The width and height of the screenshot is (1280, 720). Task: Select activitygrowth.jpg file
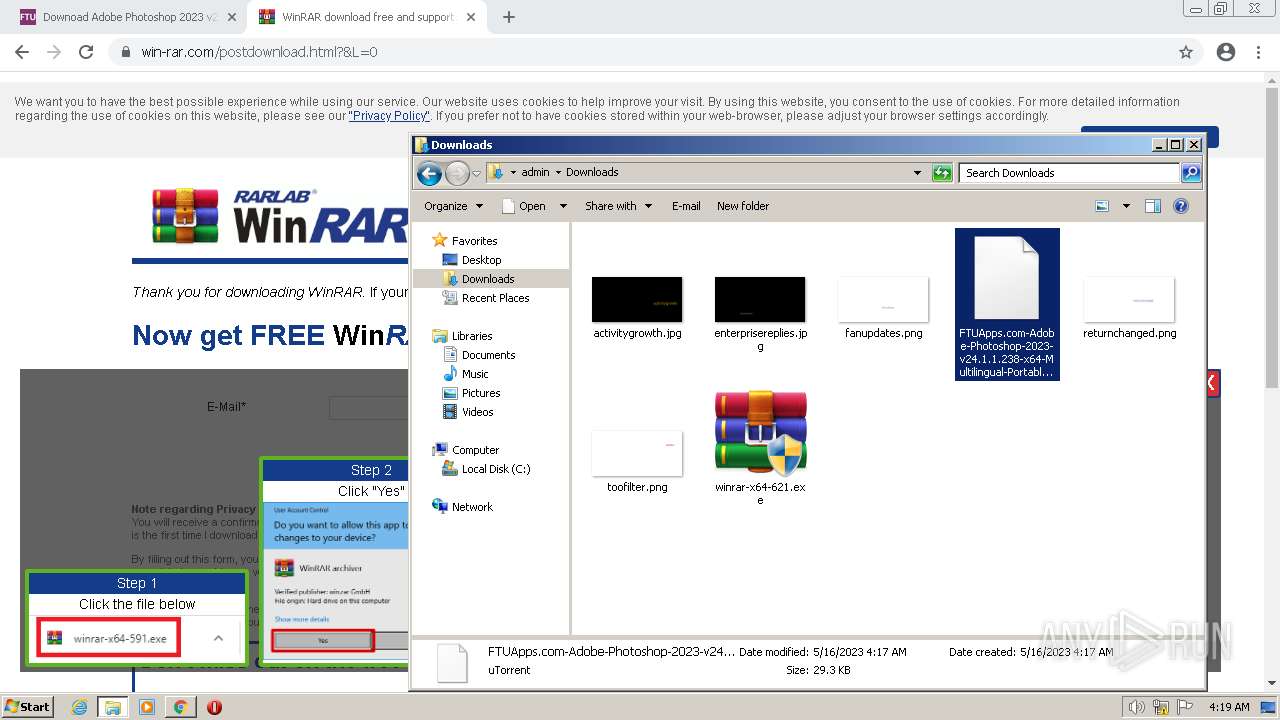(637, 308)
